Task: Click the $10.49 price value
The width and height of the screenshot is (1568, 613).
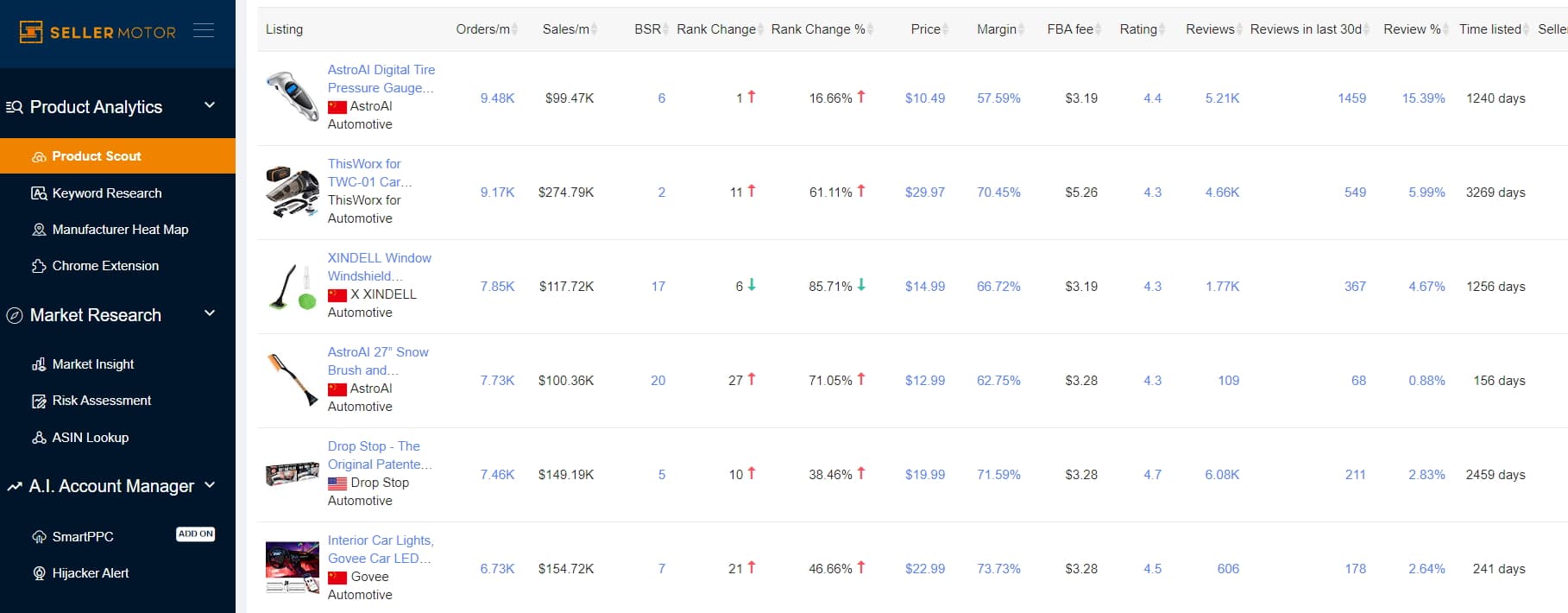Action: (925, 98)
